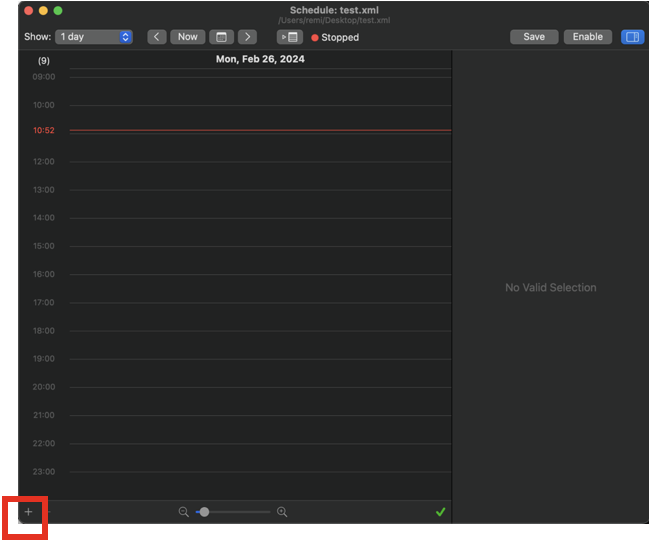Viewport: 650px width, 542px height.
Task: Close the Schedule window
Action: pyautogui.click(x=29, y=10)
